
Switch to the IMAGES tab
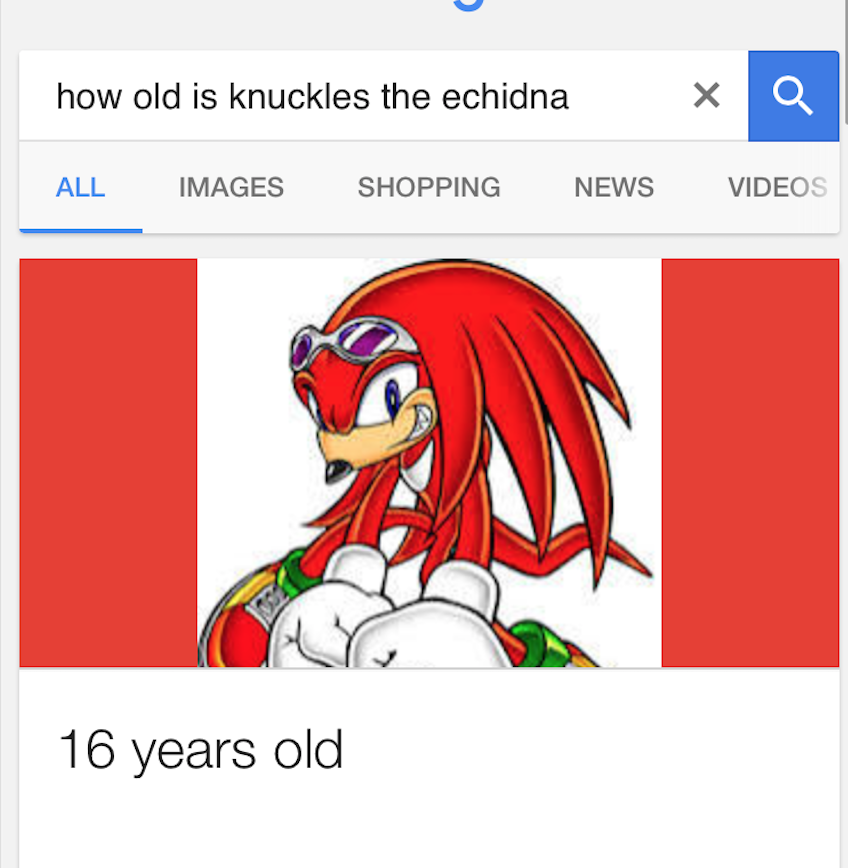coord(231,187)
